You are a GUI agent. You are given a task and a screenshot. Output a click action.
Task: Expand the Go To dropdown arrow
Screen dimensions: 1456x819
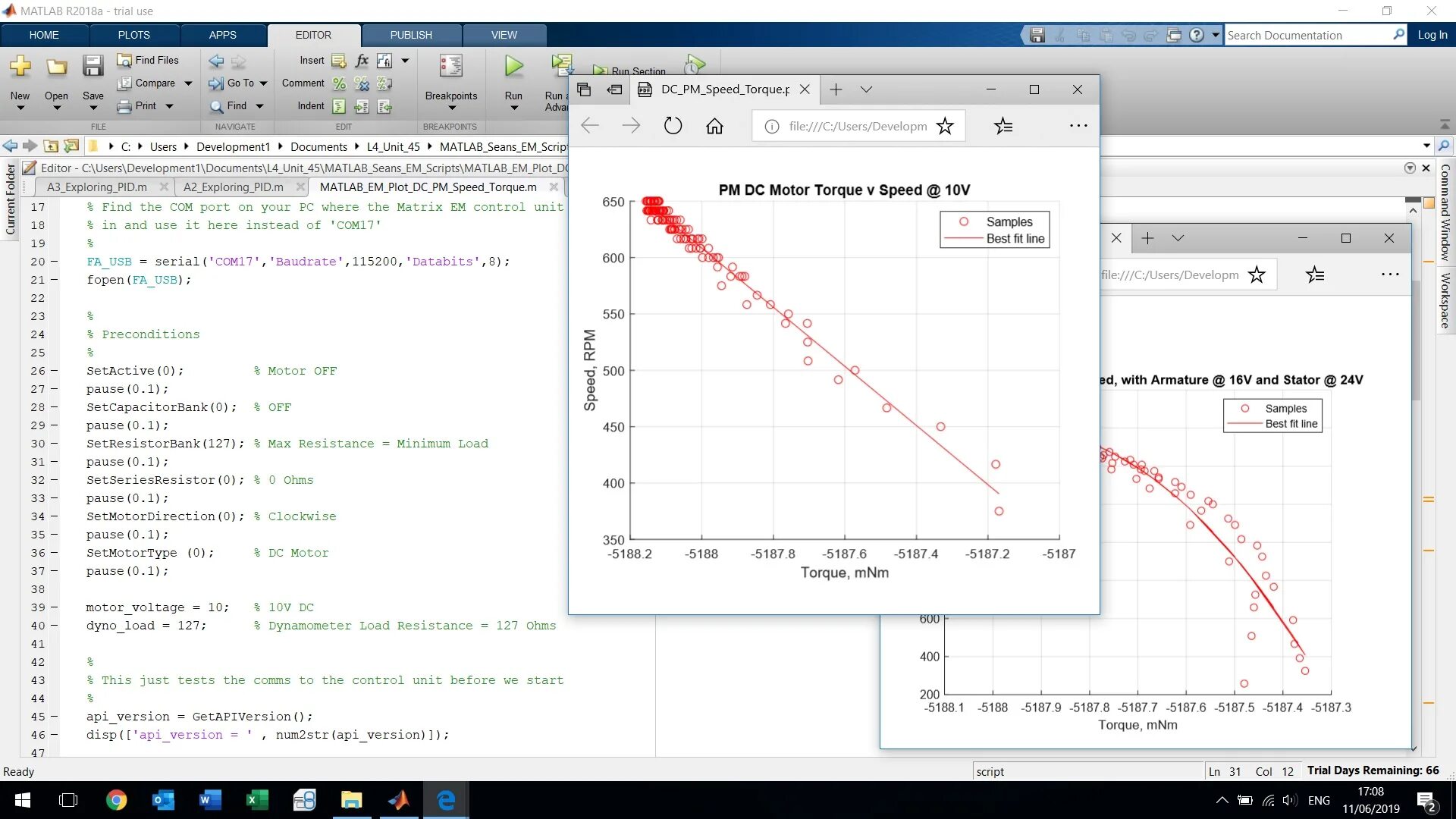click(x=264, y=83)
